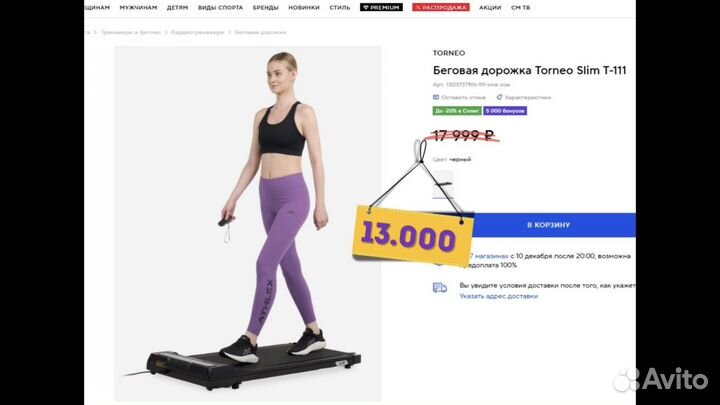This screenshot has height=405, width=720.
Task: Click the yellow 13.000 price tag
Action: click(412, 236)
